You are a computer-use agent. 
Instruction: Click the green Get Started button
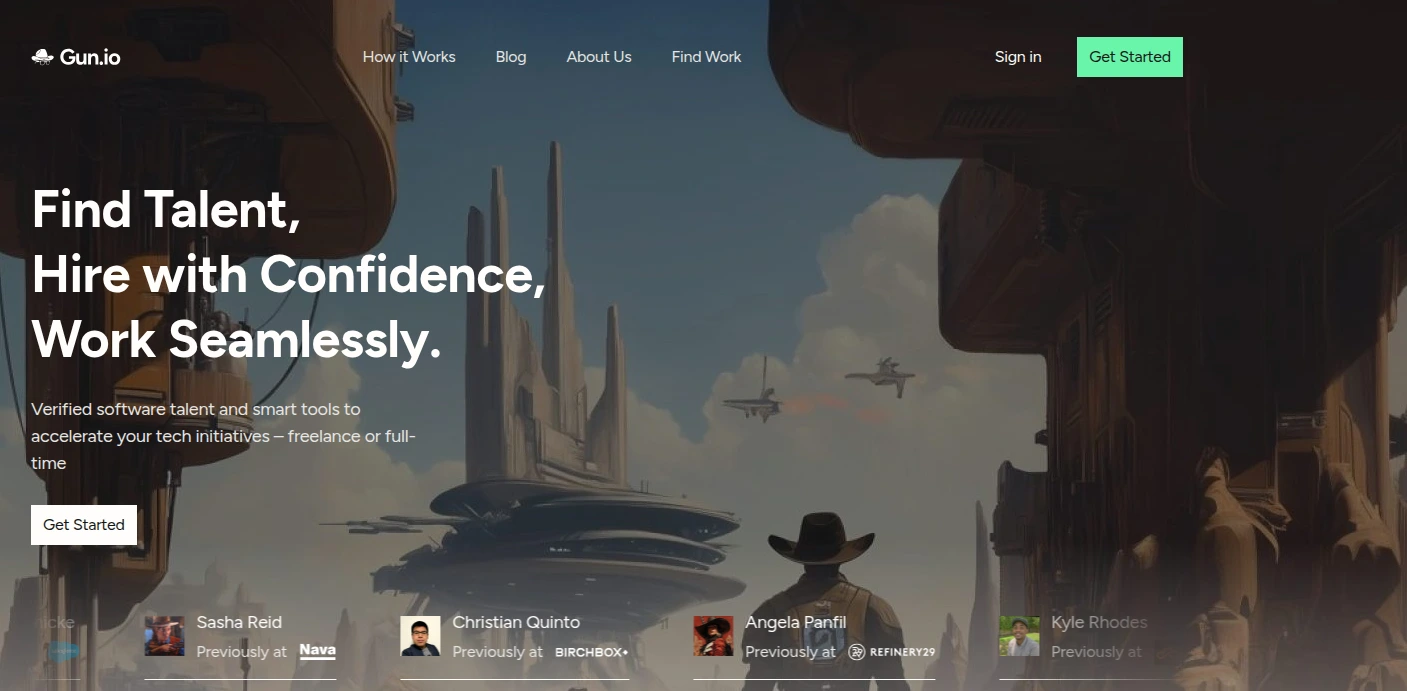pyautogui.click(x=1130, y=57)
